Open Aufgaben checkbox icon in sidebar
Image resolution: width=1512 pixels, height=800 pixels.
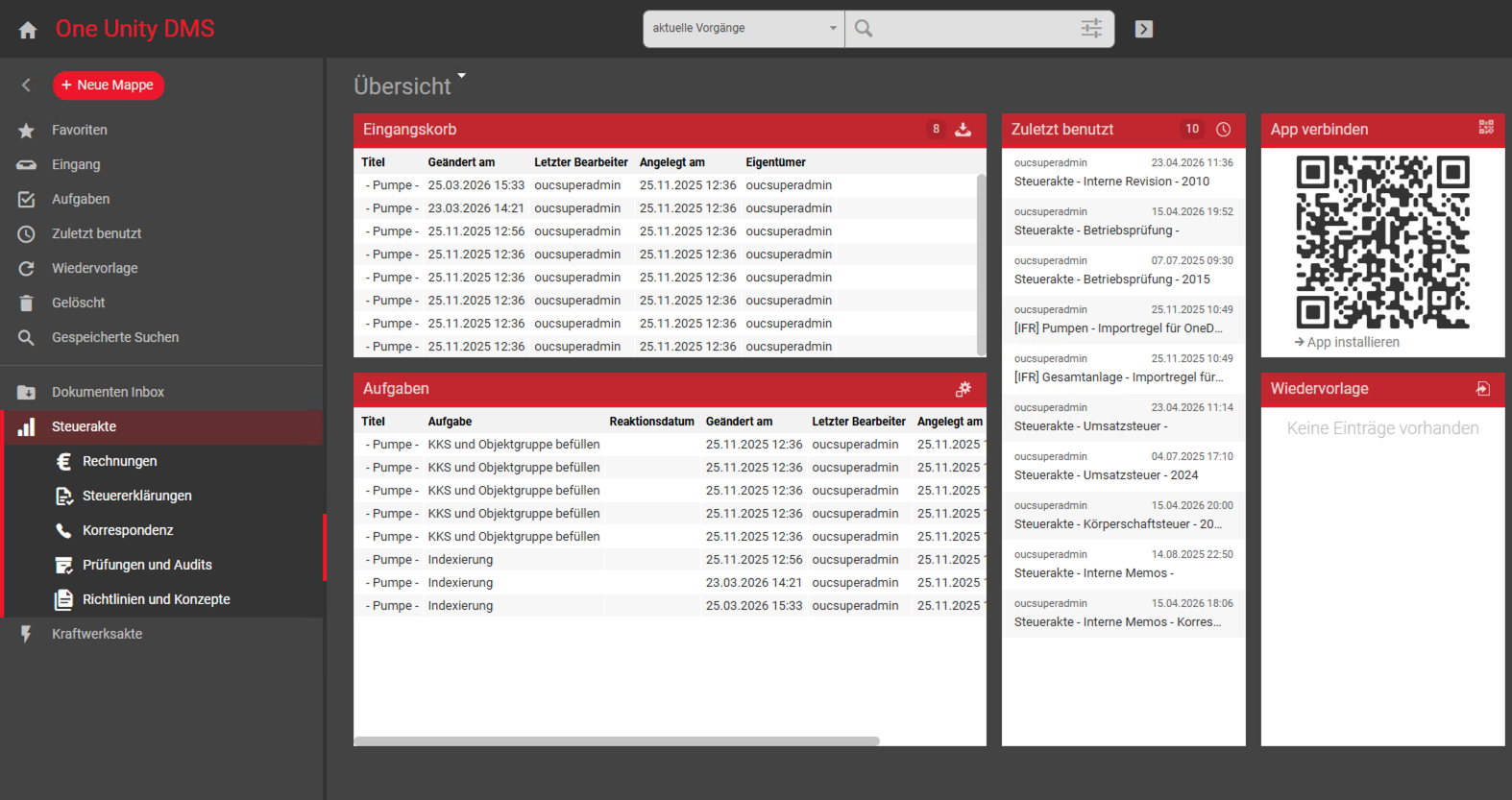point(26,200)
